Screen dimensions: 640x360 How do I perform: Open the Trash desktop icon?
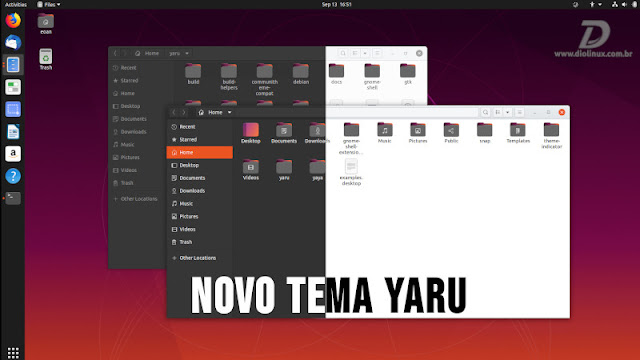(46, 59)
